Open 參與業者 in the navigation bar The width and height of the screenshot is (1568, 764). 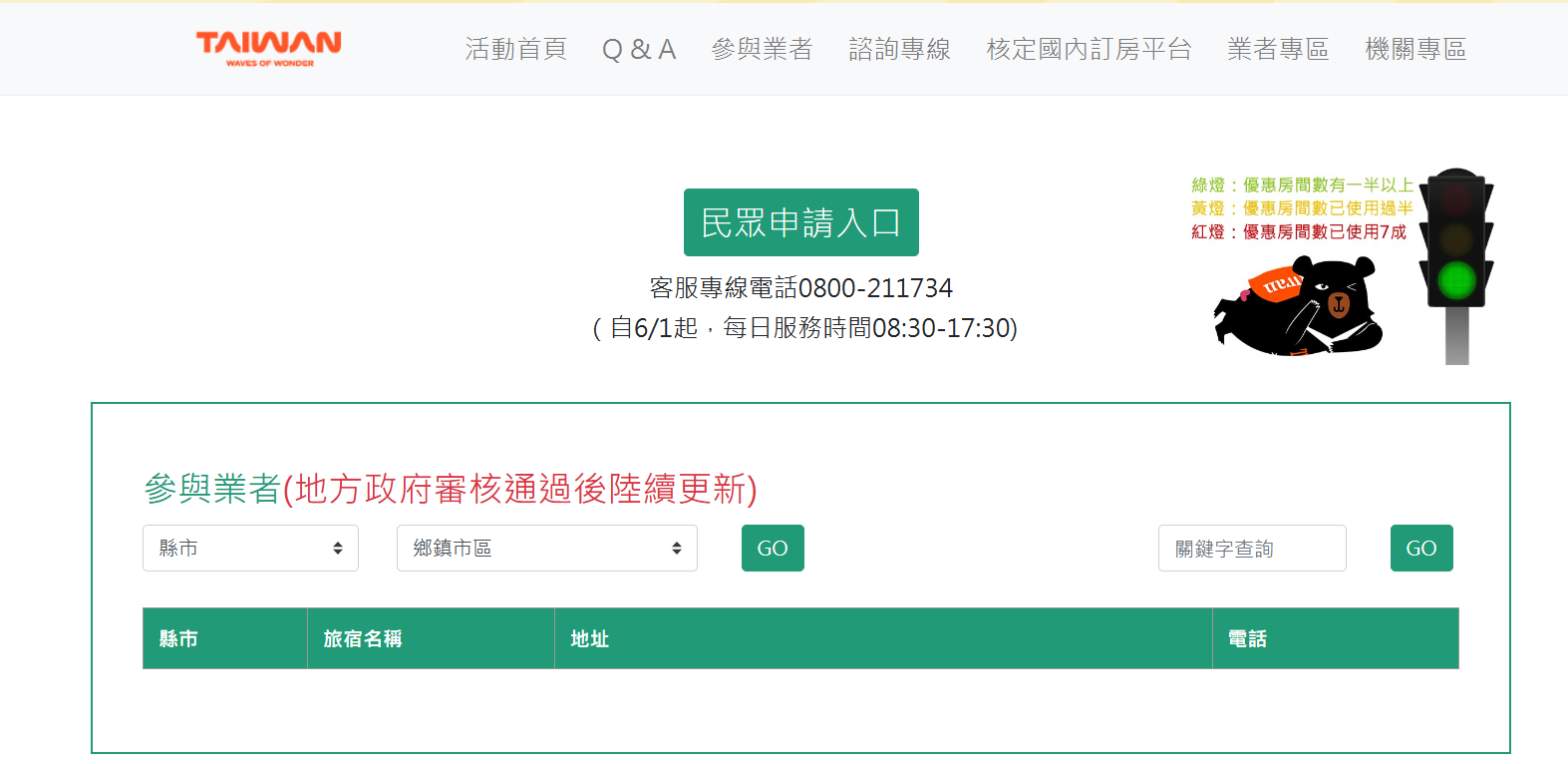pyautogui.click(x=762, y=49)
